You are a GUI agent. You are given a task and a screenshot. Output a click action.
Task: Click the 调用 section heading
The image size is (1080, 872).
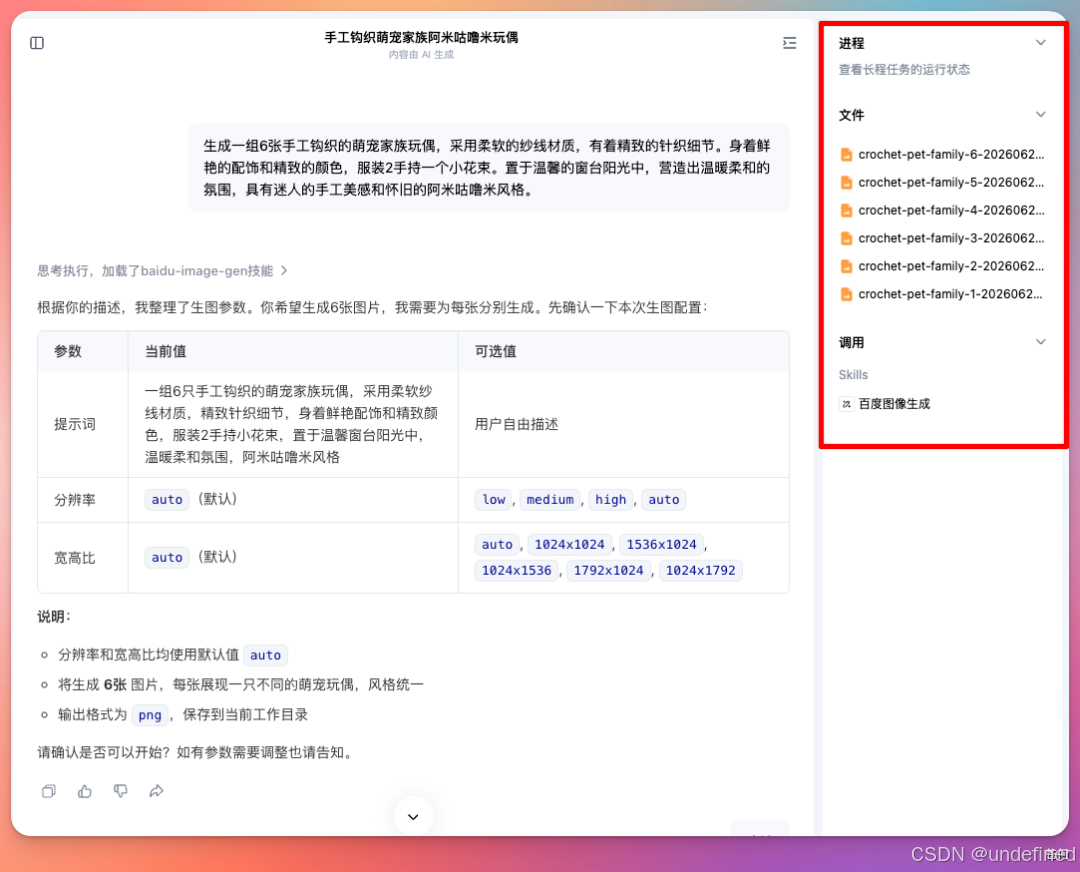pyautogui.click(x=851, y=342)
